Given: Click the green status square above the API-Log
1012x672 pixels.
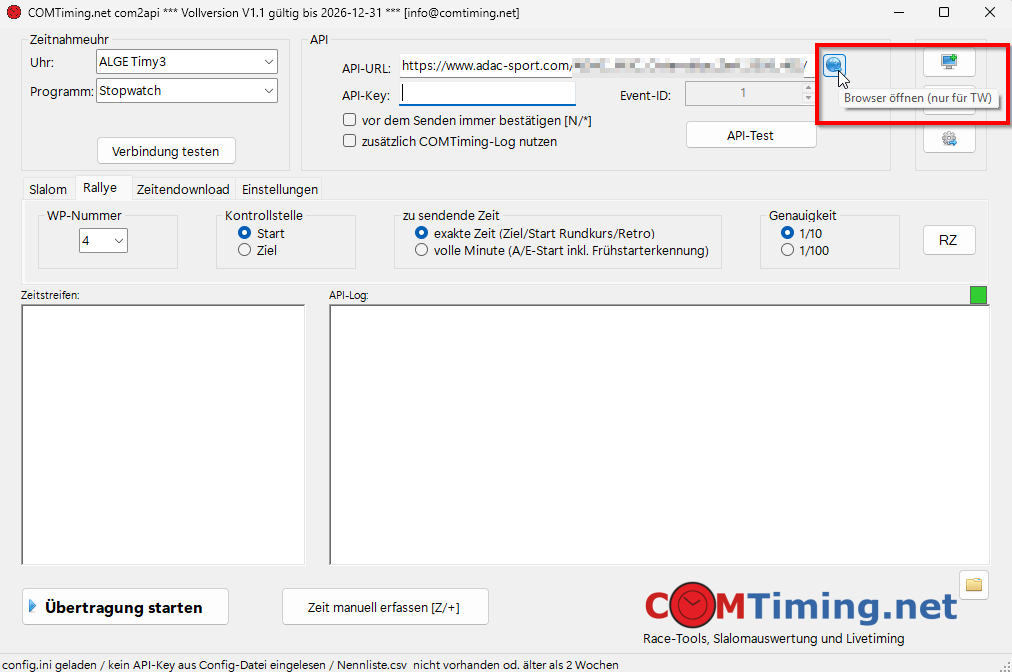Looking at the screenshot, I should click(x=978, y=295).
